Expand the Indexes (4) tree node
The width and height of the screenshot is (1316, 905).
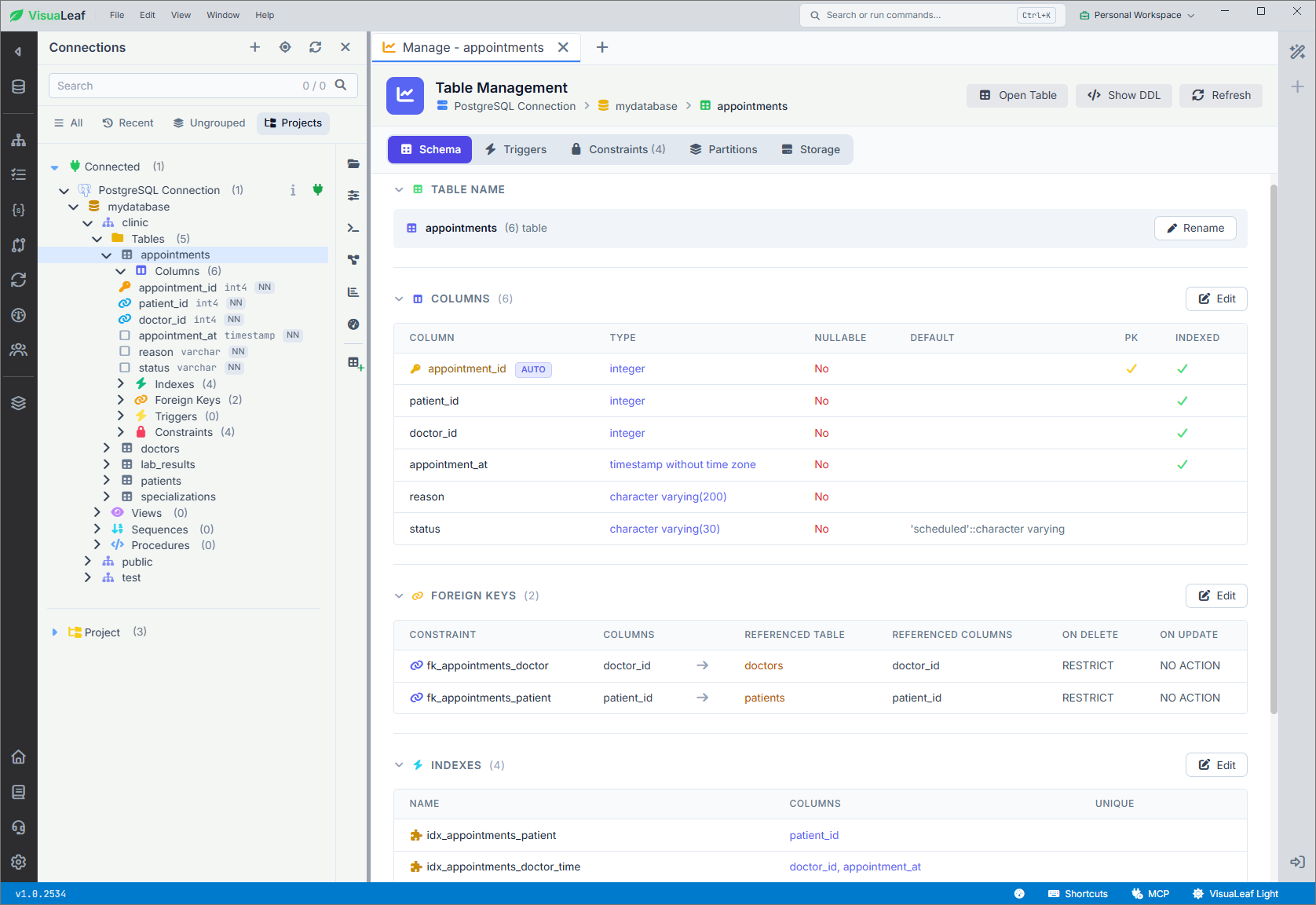click(x=121, y=383)
